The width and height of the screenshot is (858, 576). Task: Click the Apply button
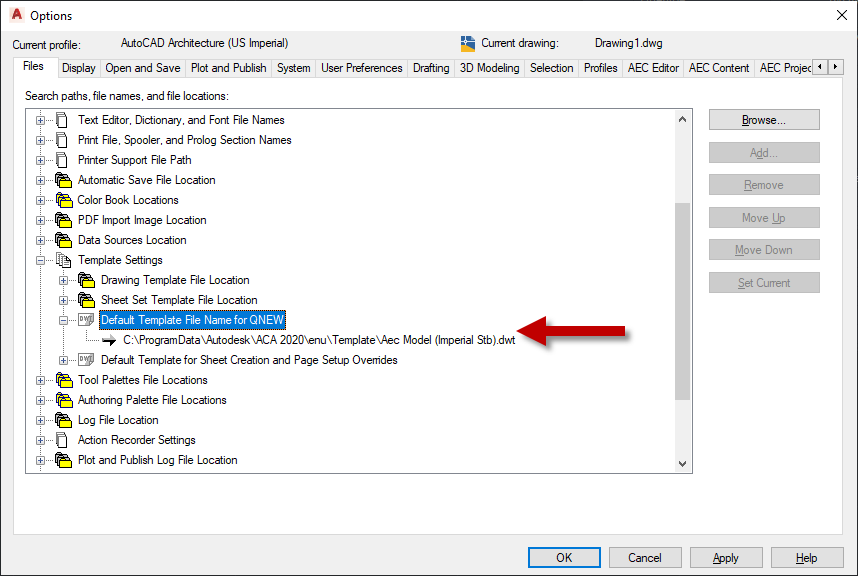(726, 557)
